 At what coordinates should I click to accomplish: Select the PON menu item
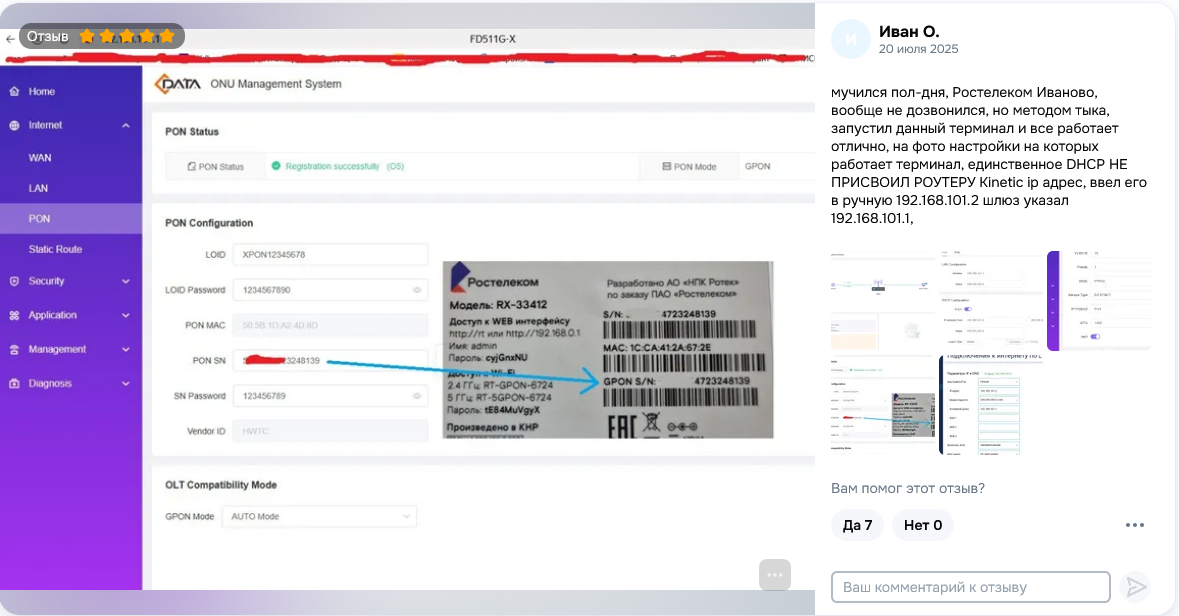tap(71, 218)
